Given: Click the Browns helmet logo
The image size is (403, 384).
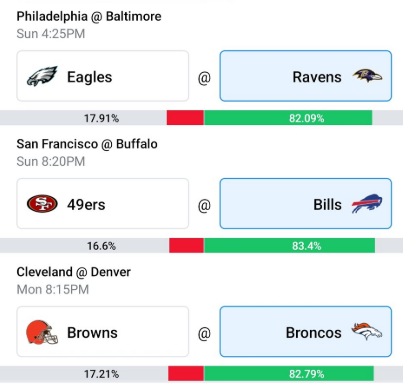Looking at the screenshot, I should (42, 332).
